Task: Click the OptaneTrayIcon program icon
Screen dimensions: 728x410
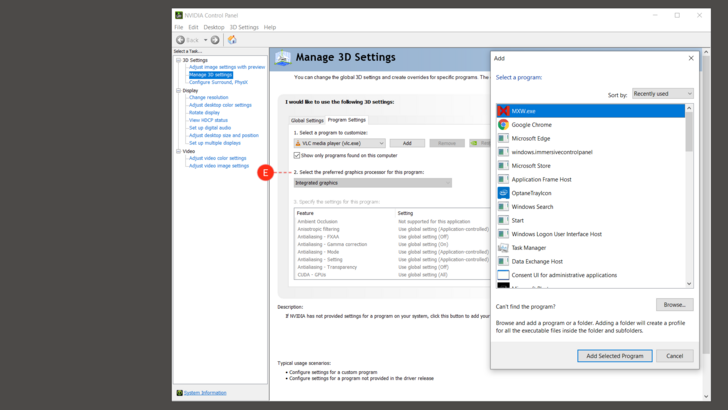Action: tap(503, 193)
